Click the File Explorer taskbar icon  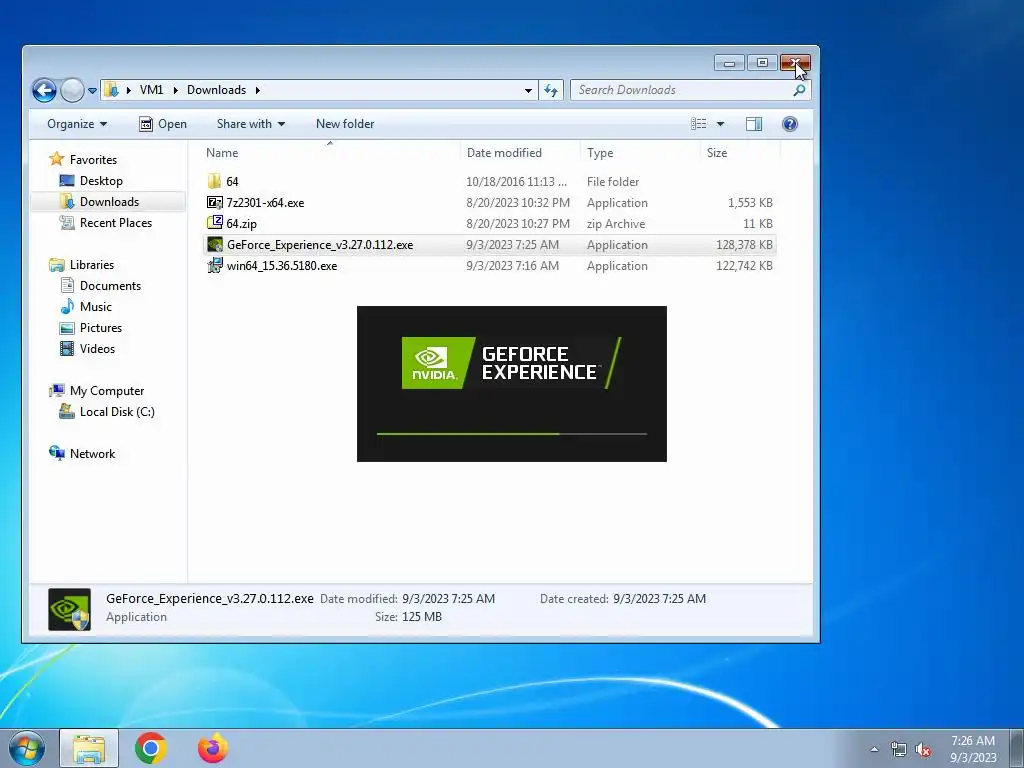[89, 748]
